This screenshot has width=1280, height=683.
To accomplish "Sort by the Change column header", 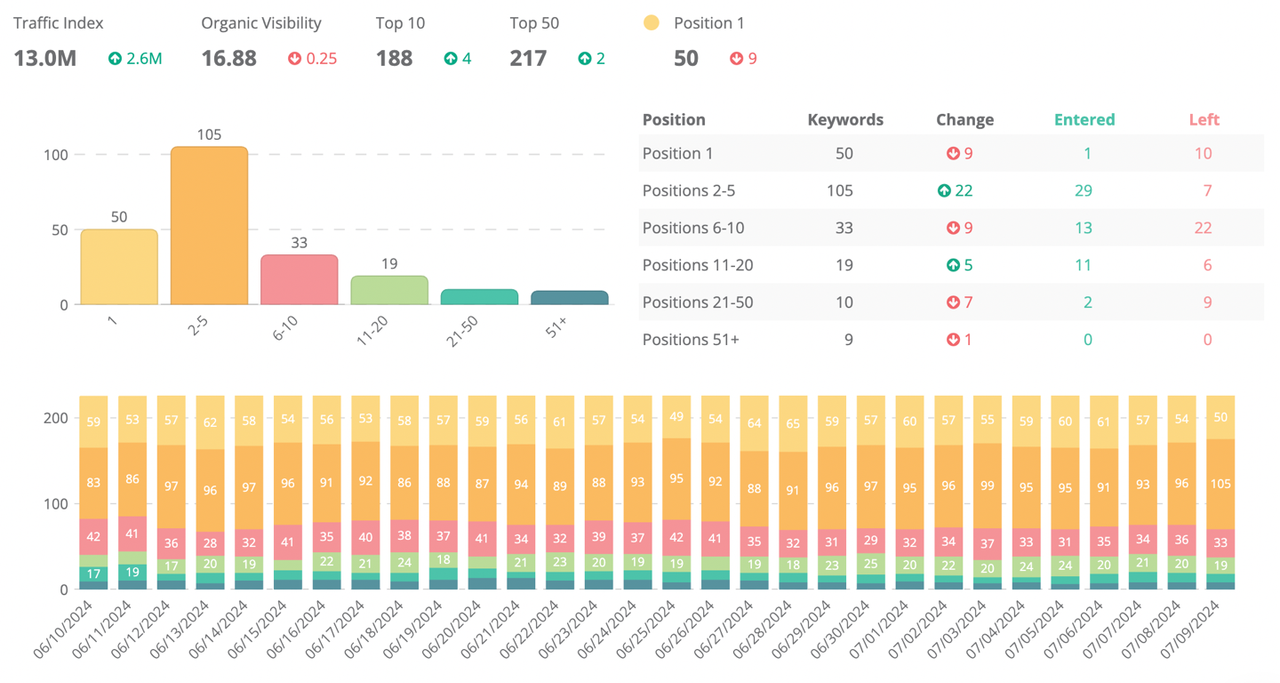I will coord(965,120).
